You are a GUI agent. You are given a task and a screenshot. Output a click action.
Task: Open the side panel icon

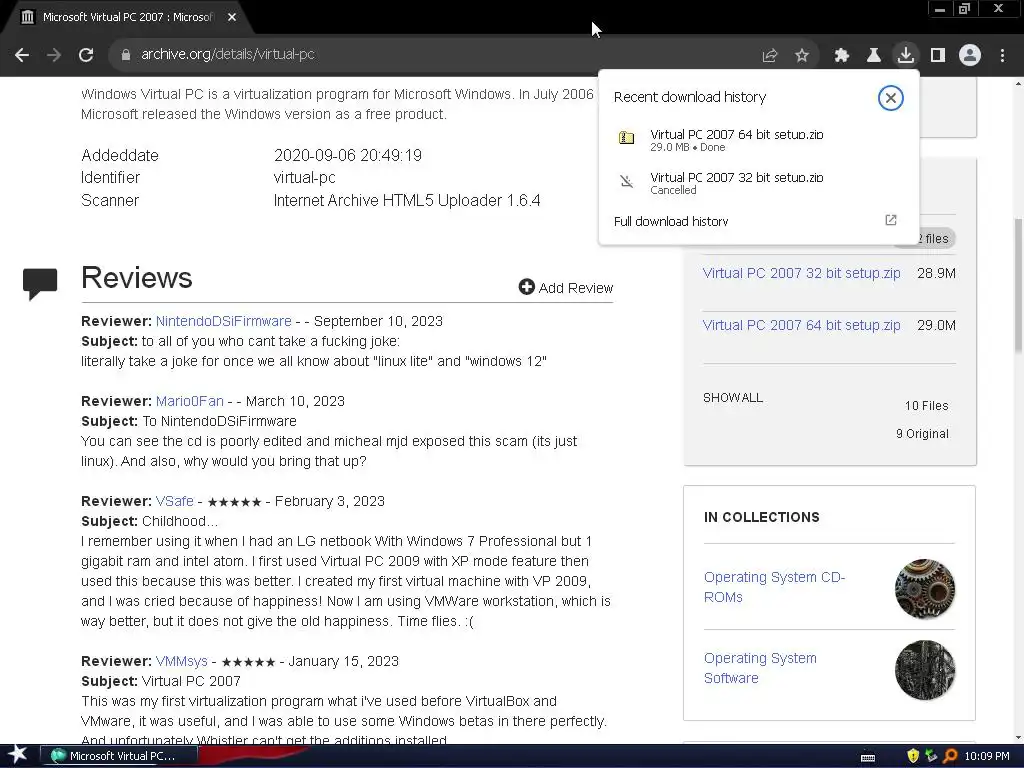click(938, 56)
